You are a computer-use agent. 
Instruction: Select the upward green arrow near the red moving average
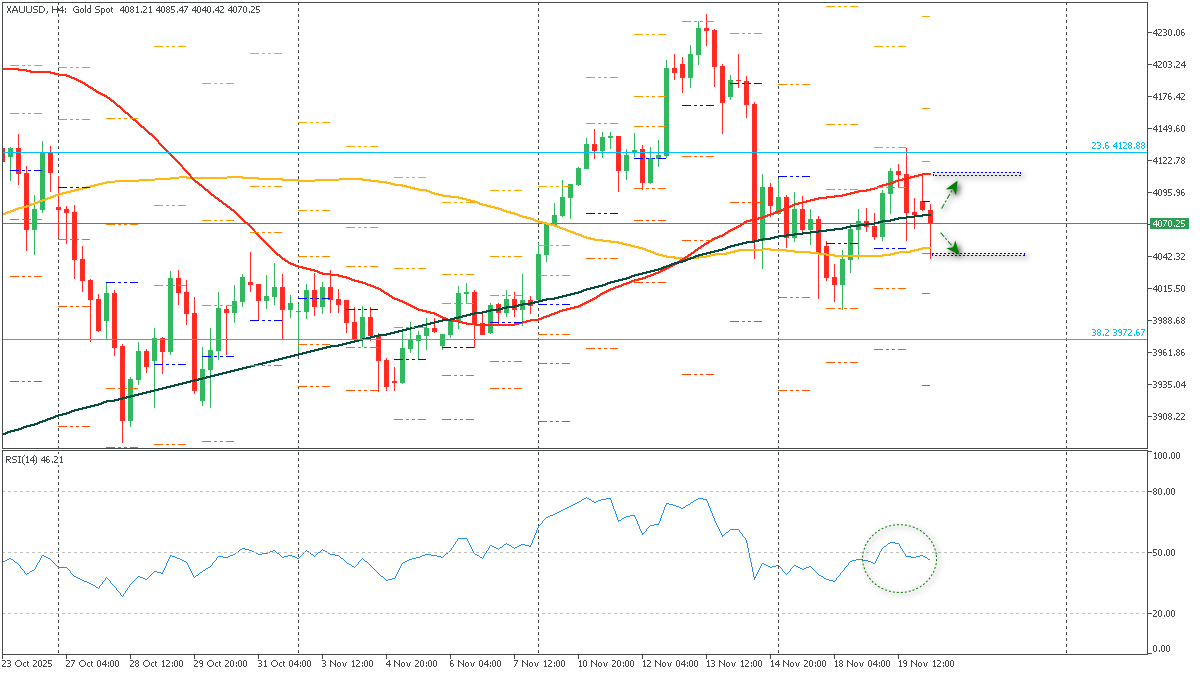(954, 188)
